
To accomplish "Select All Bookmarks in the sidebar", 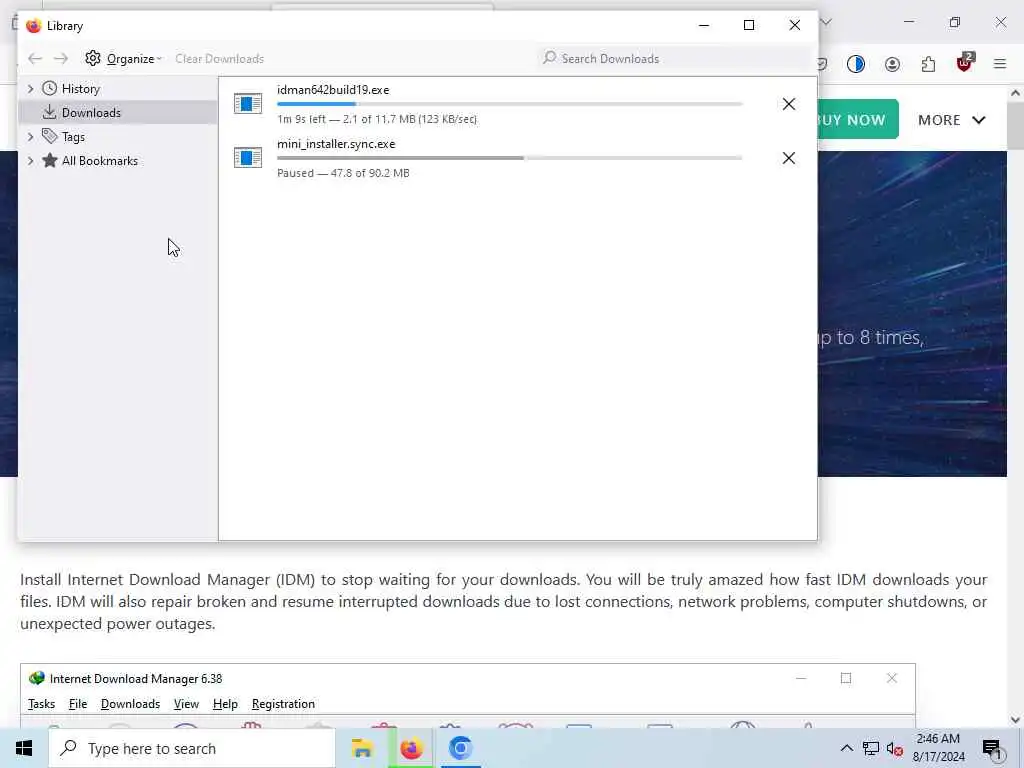I will pyautogui.click(x=99, y=161).
